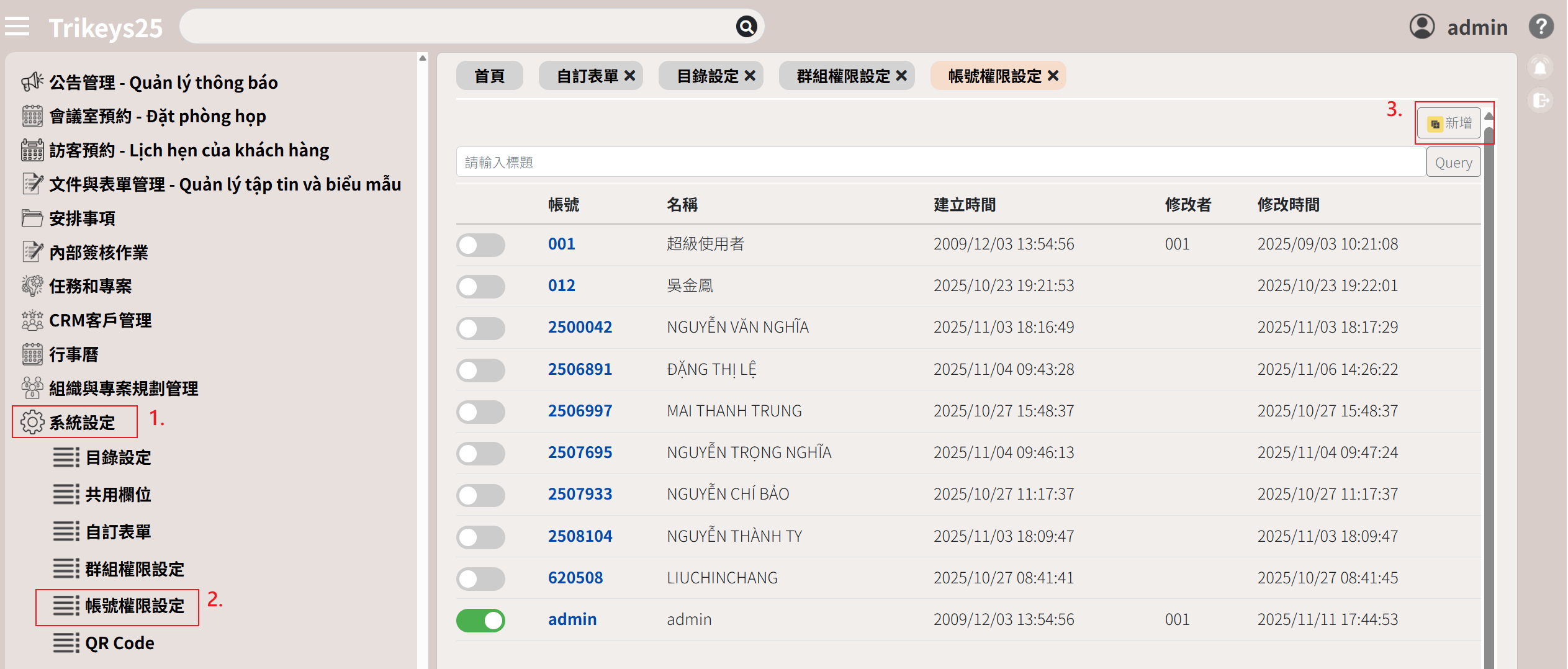The width and height of the screenshot is (1568, 669).
Task: Click the logout icon below the bell
Action: click(x=1540, y=101)
